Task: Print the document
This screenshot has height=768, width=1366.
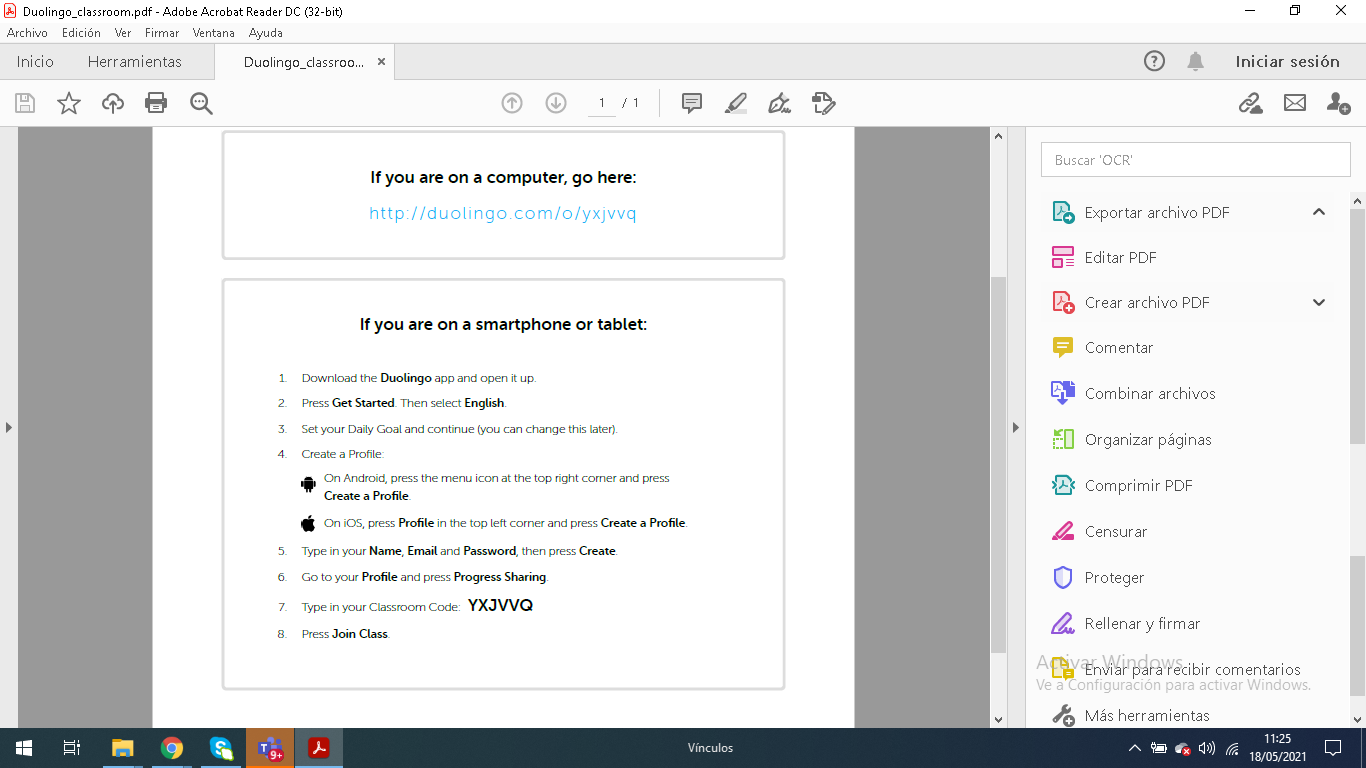Action: click(156, 103)
